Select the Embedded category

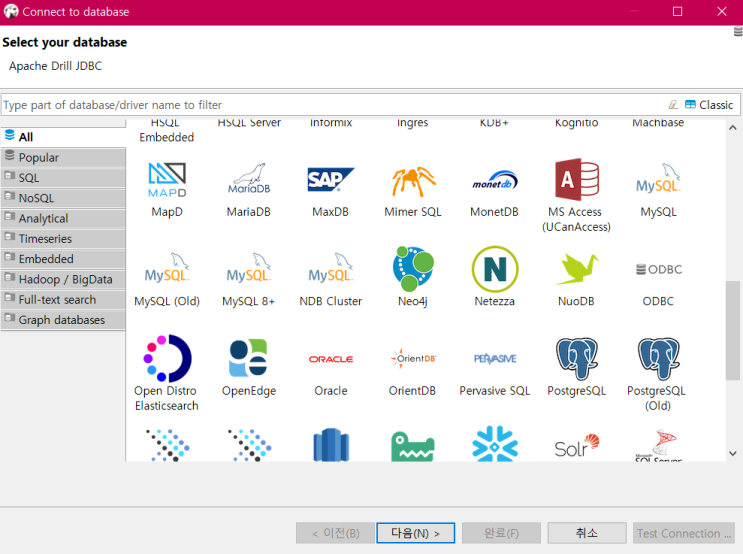tap(63, 259)
